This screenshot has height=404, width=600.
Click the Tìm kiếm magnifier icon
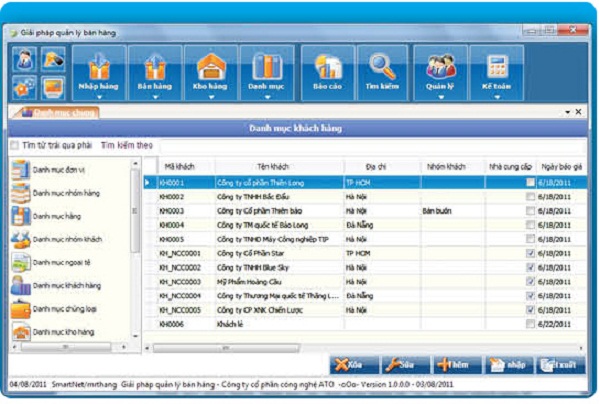pyautogui.click(x=382, y=65)
